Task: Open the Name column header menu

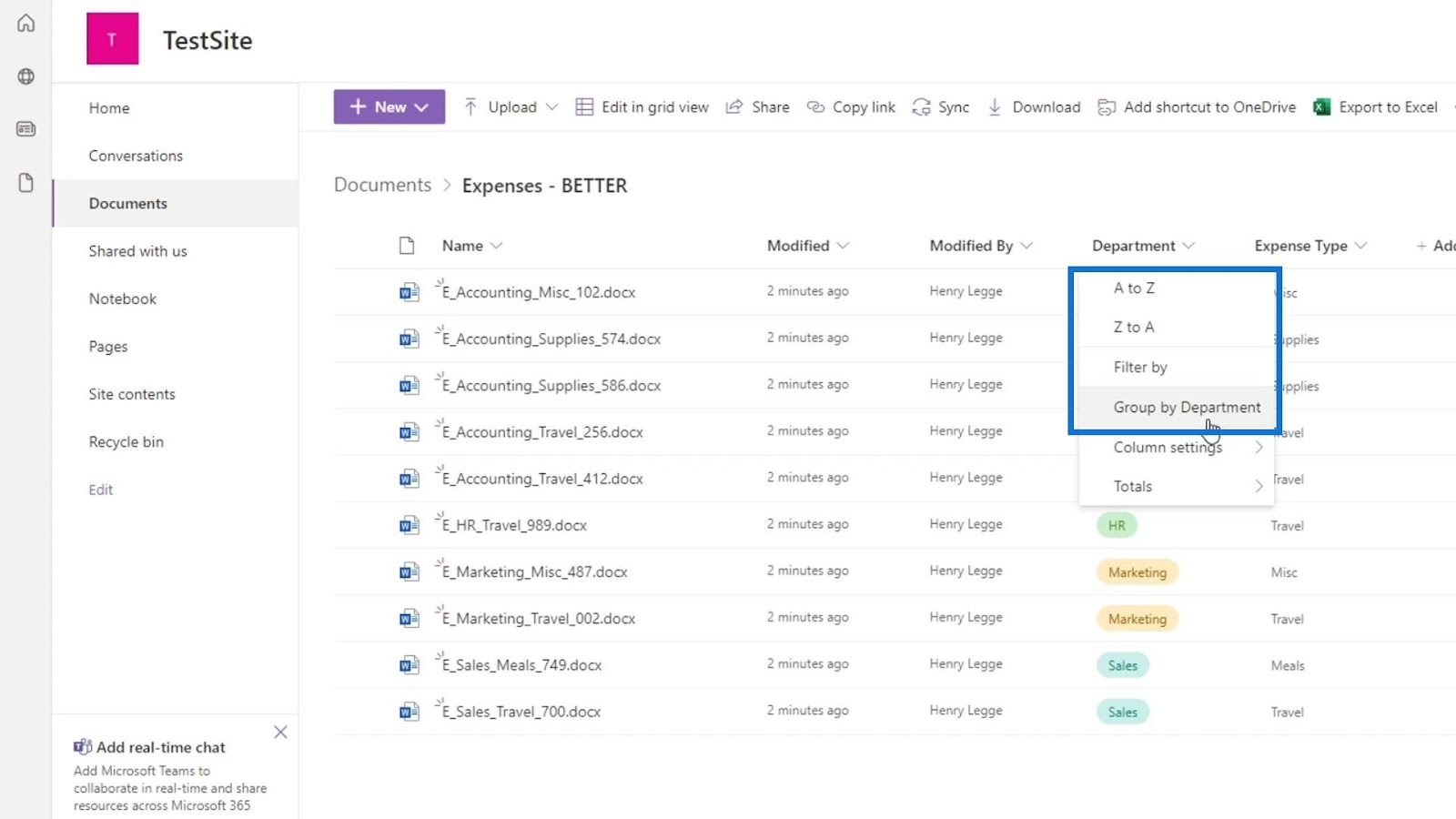Action: (x=472, y=246)
